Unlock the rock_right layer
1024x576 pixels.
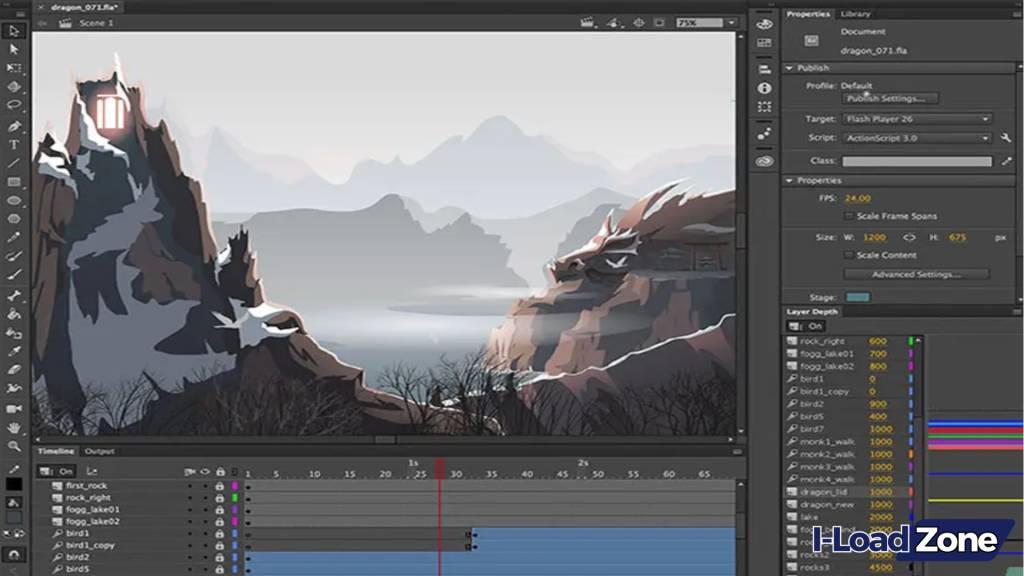pos(220,497)
